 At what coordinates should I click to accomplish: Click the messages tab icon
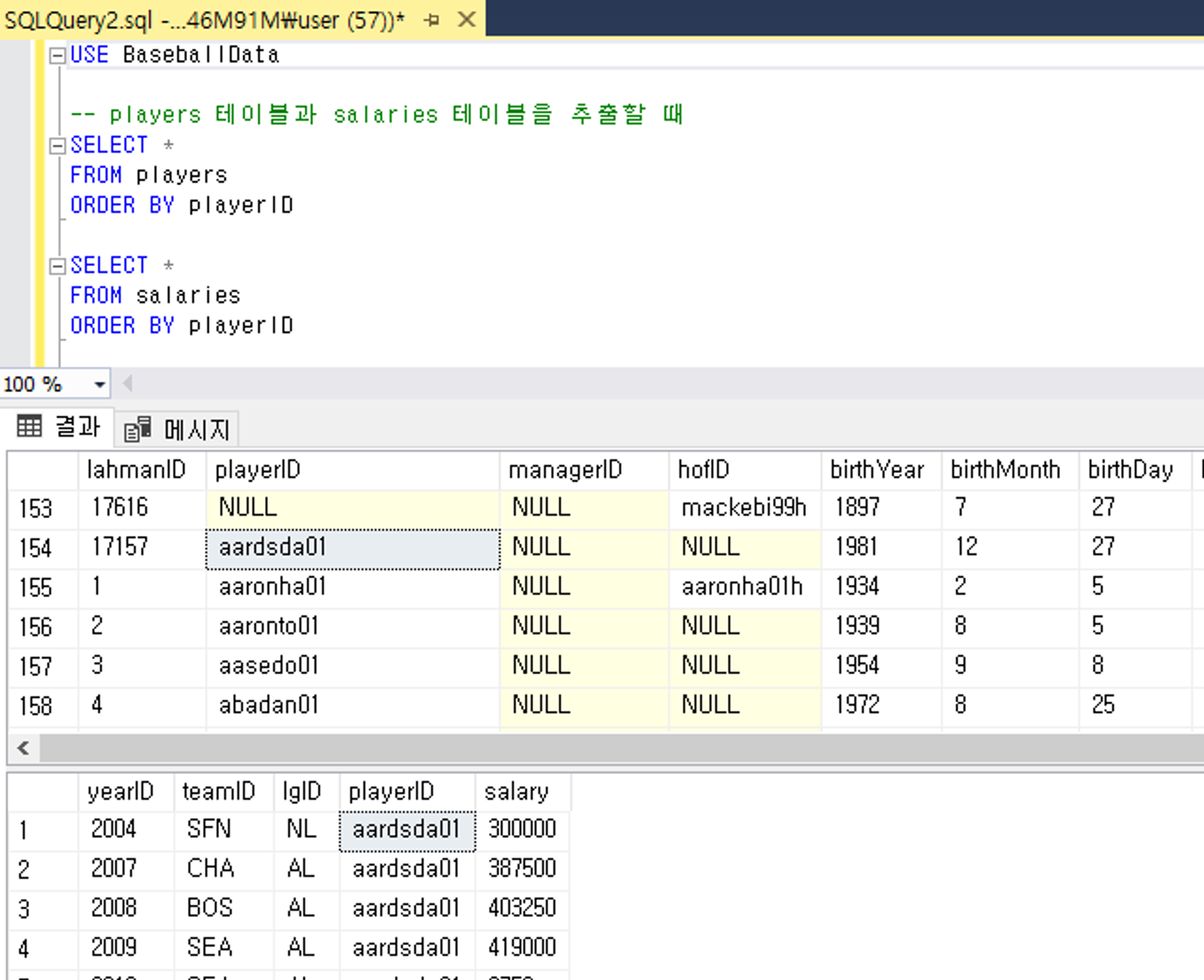click(x=137, y=430)
